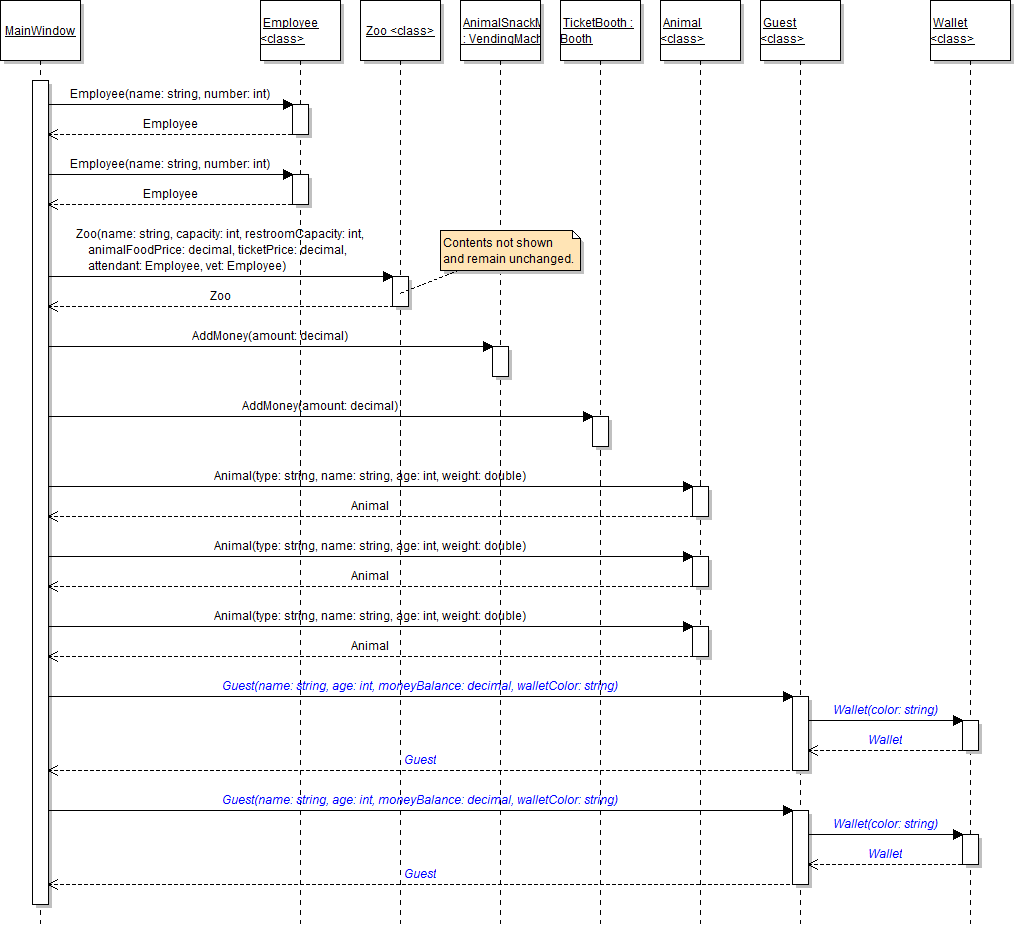Select the activation box on AnimalSnackMachine lifeline
The height and width of the screenshot is (929, 1015).
coord(500,361)
